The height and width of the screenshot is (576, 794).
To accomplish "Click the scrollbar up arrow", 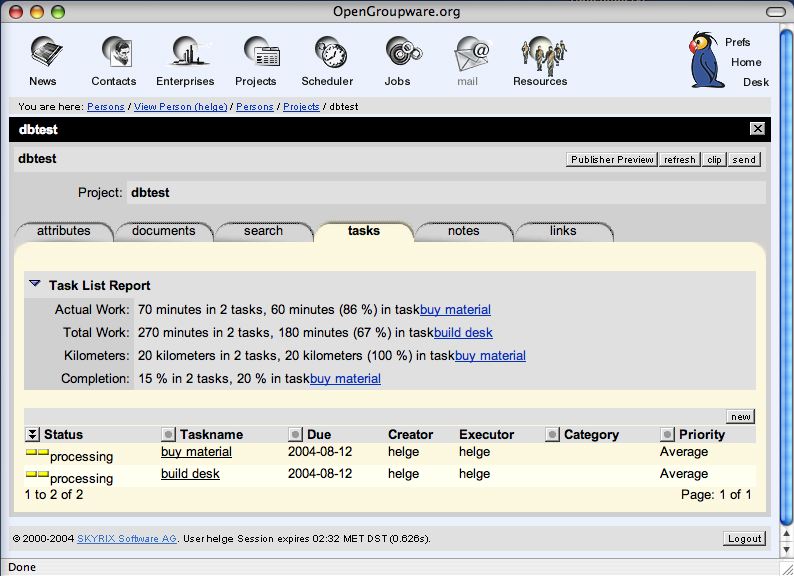I will coord(785,533).
